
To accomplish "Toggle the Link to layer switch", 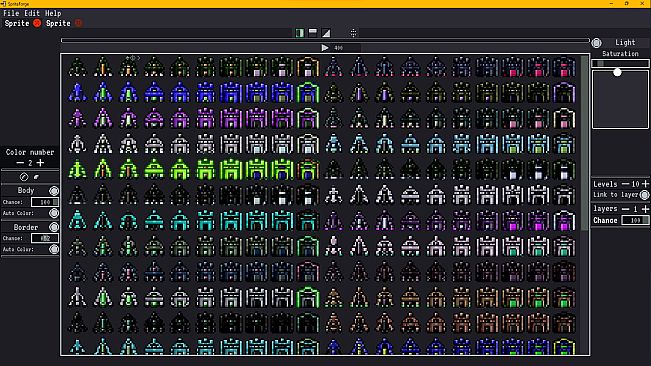I will tap(644, 195).
